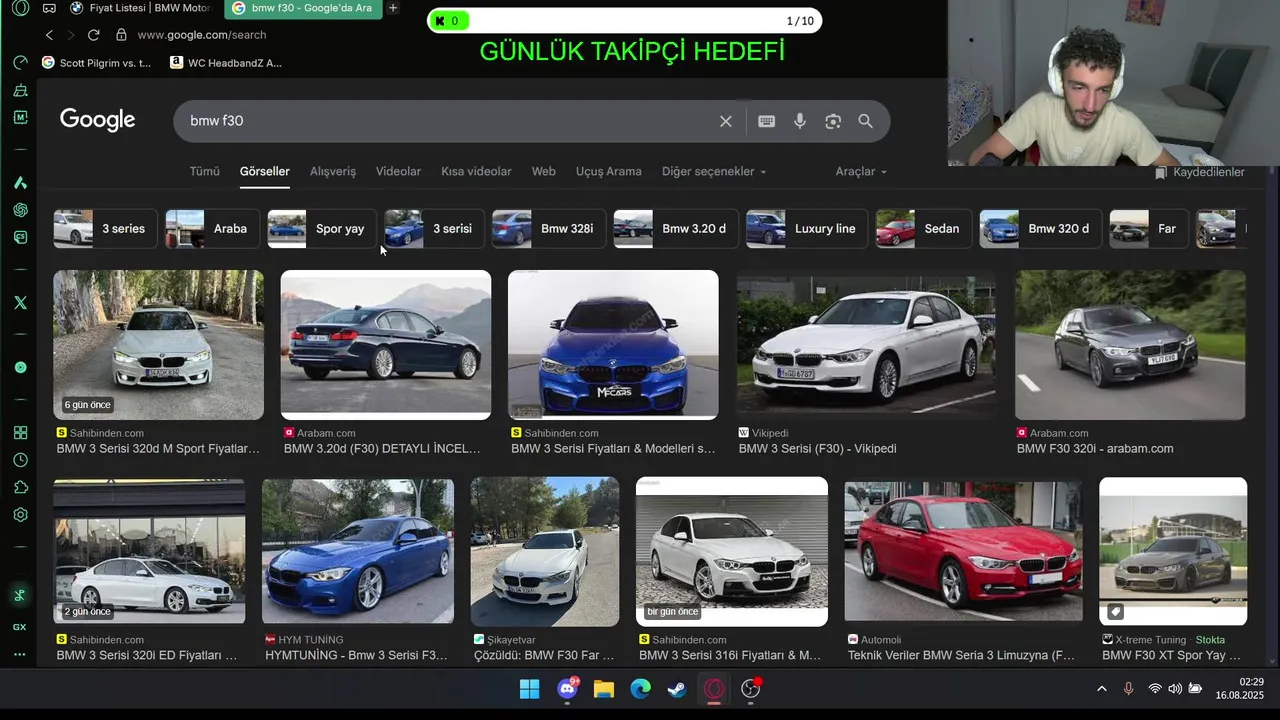
Task: Filter by the Araba chip
Action: 212,229
